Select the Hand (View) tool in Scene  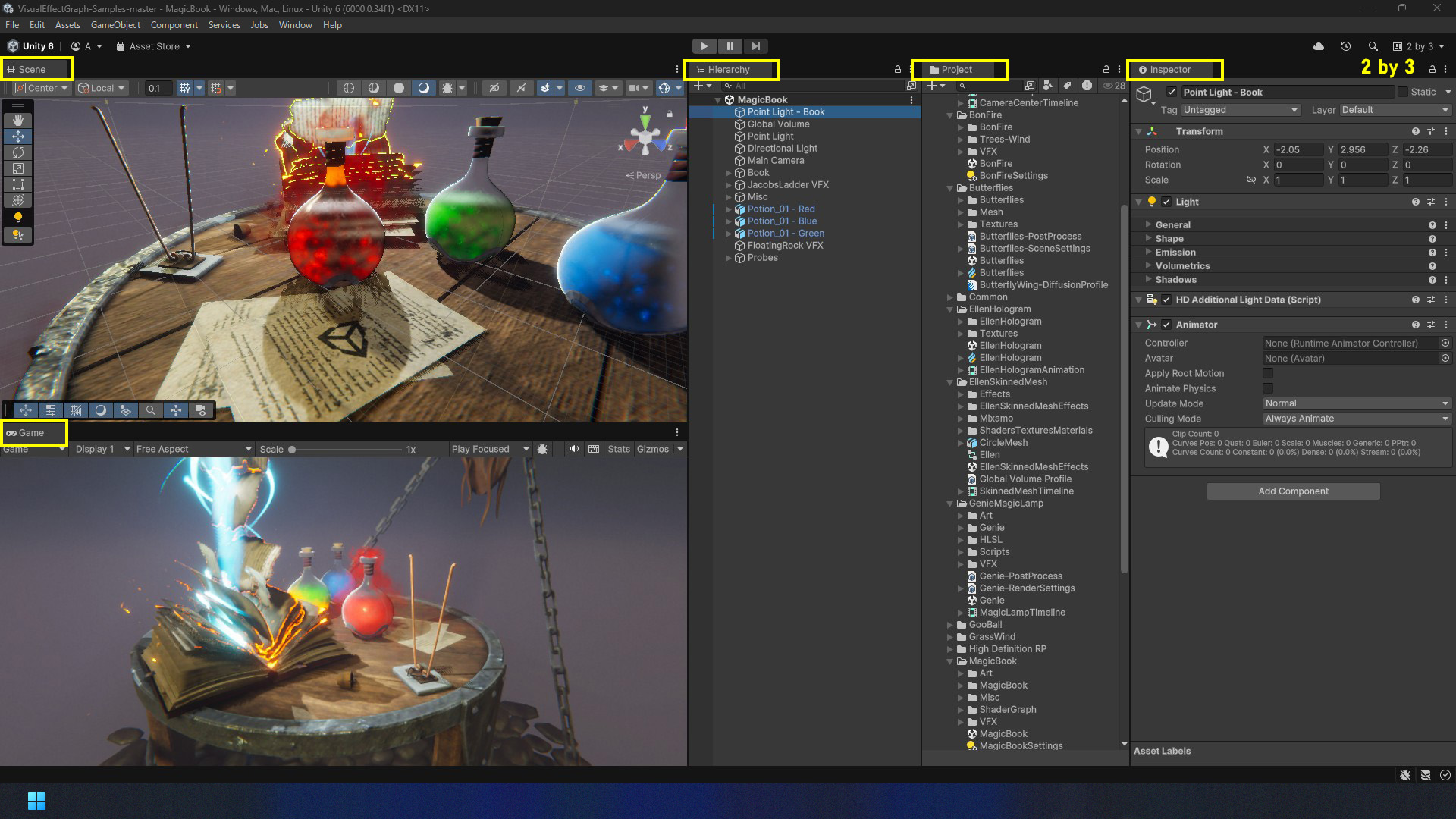pos(18,120)
